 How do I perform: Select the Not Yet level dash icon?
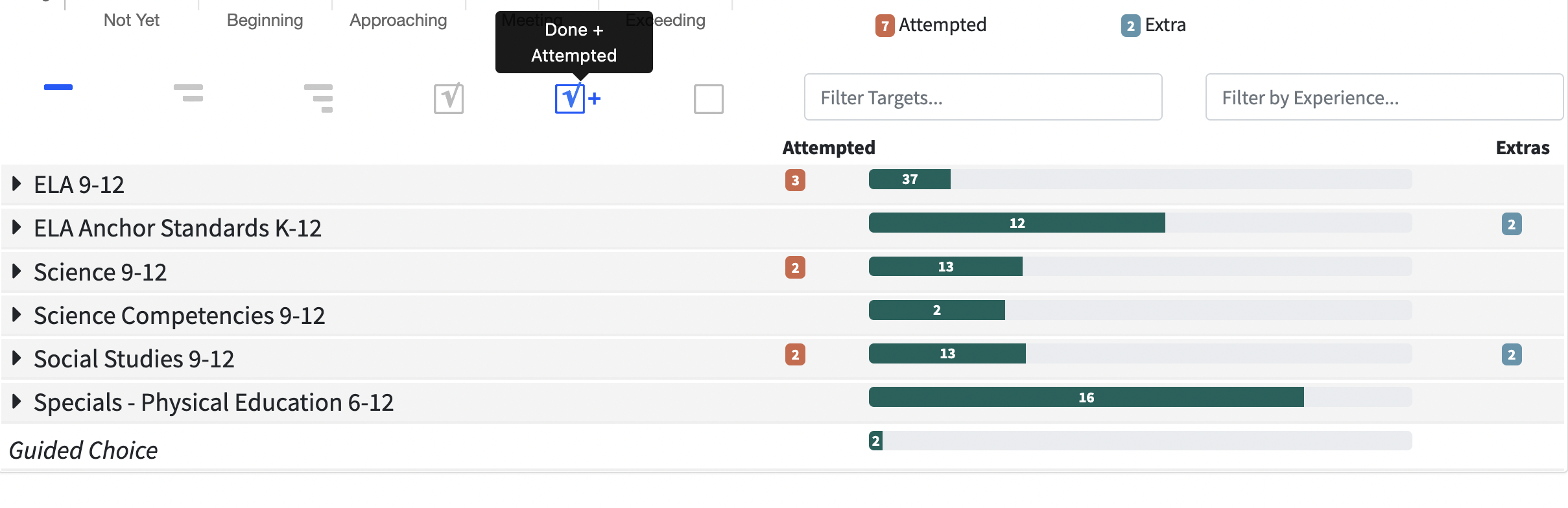[x=58, y=87]
